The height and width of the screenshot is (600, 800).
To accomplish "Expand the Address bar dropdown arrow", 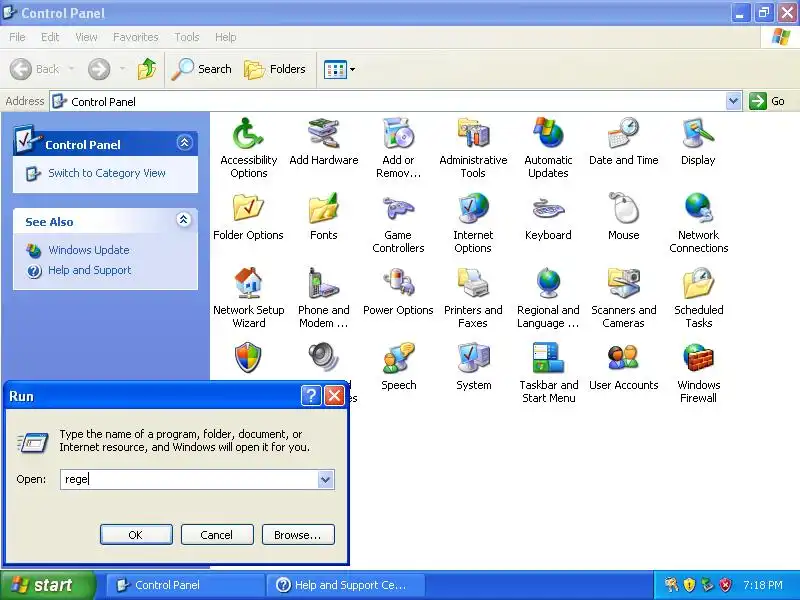I will tap(733, 101).
